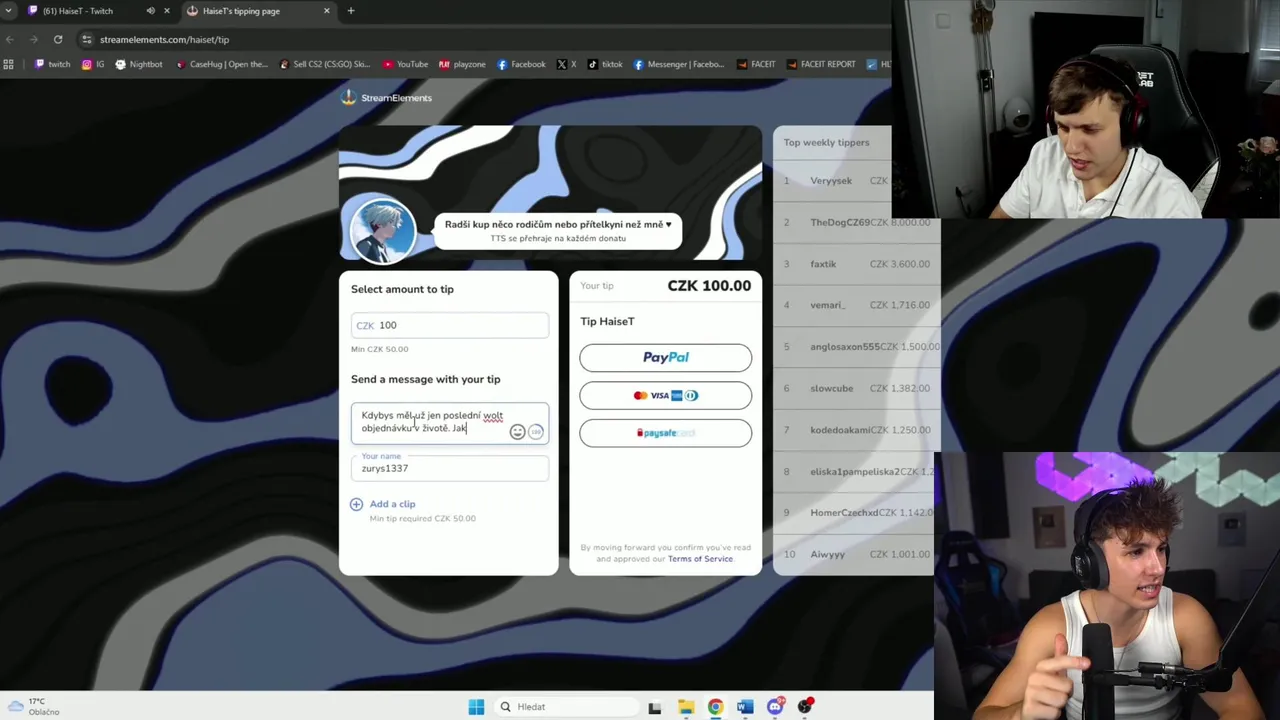Click the HaiseT avatar picture

[382, 230]
